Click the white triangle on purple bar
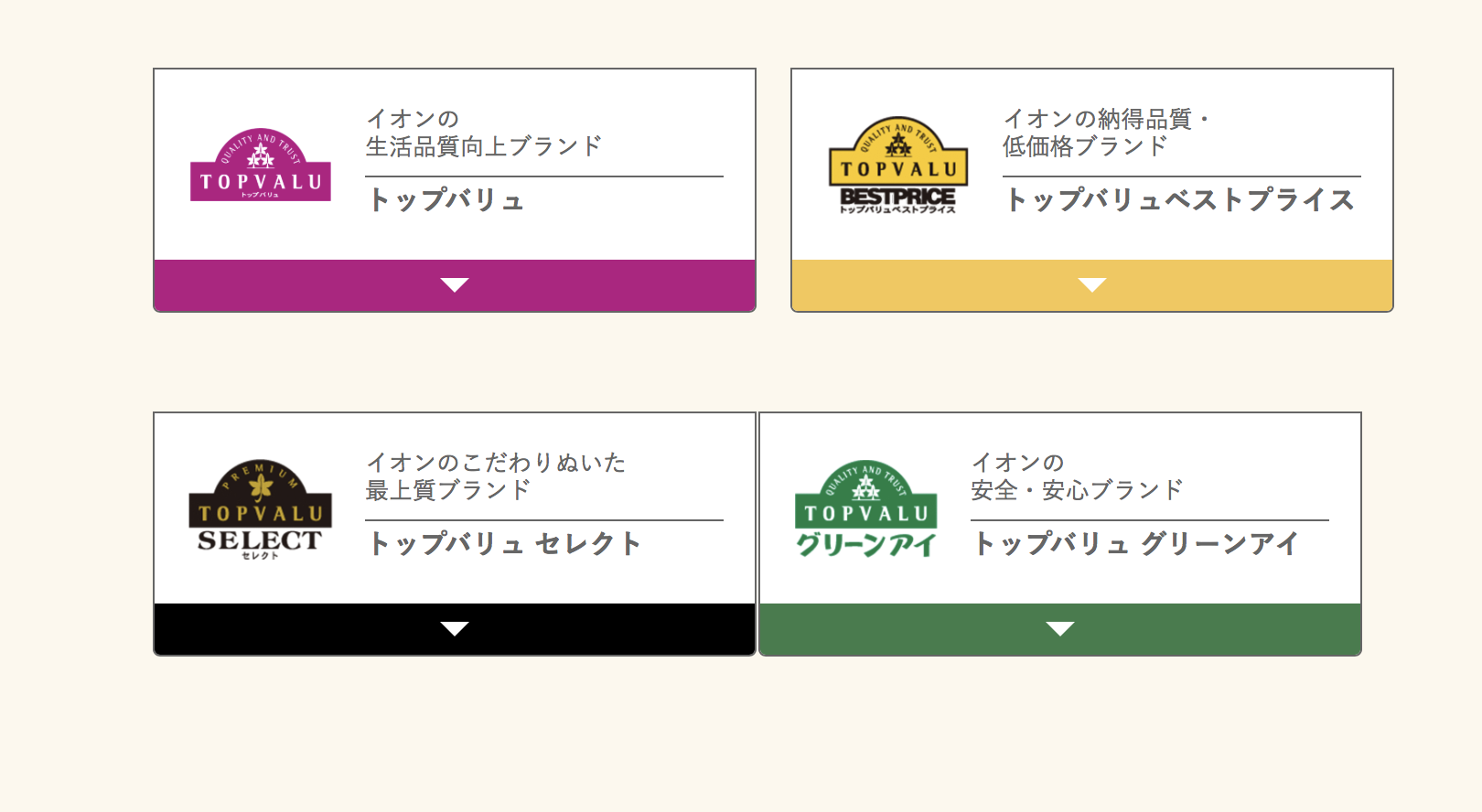 pyautogui.click(x=455, y=285)
